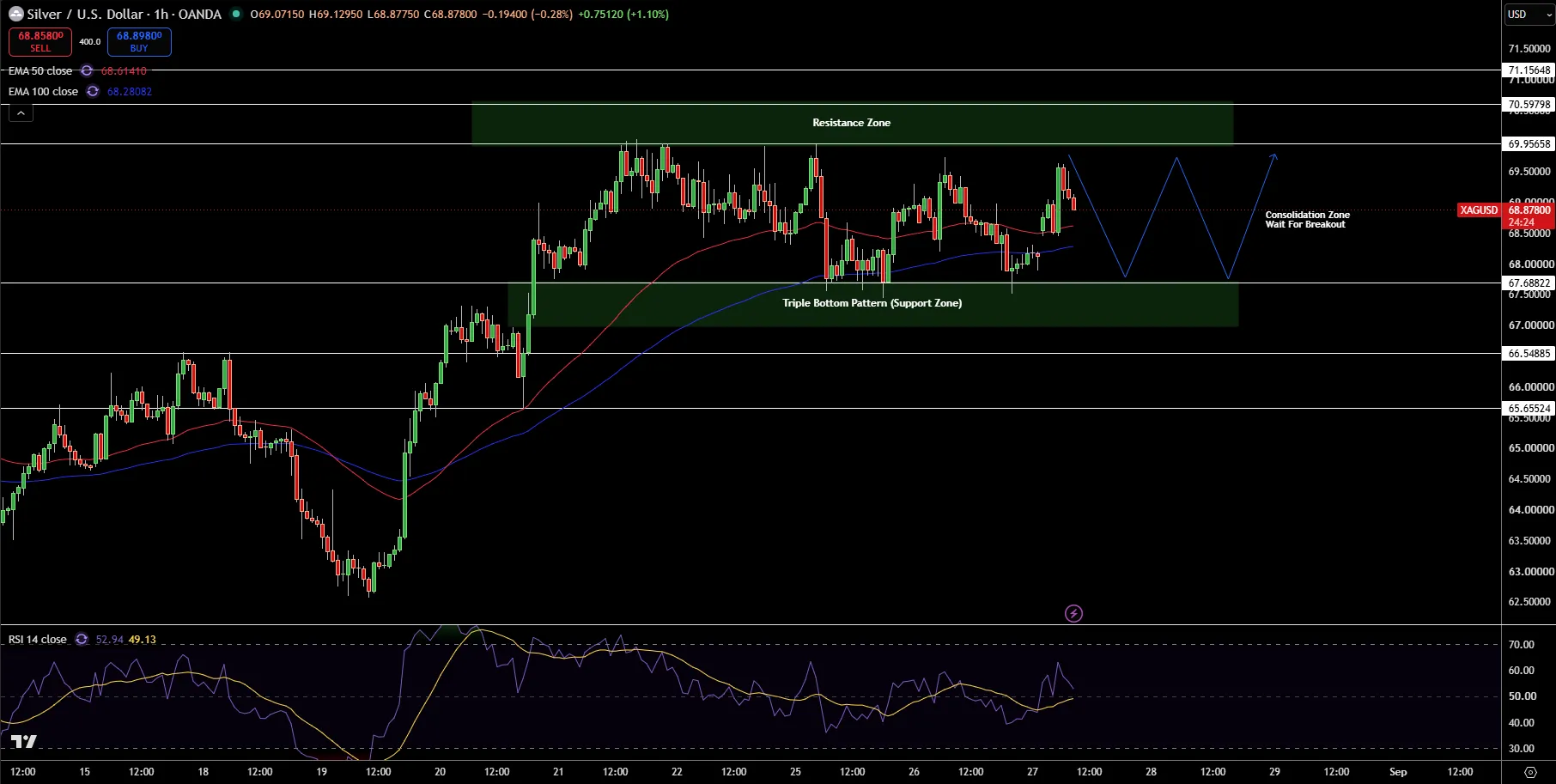Click the EMA 100 value 68.28082
1556x784 pixels.
click(130, 92)
